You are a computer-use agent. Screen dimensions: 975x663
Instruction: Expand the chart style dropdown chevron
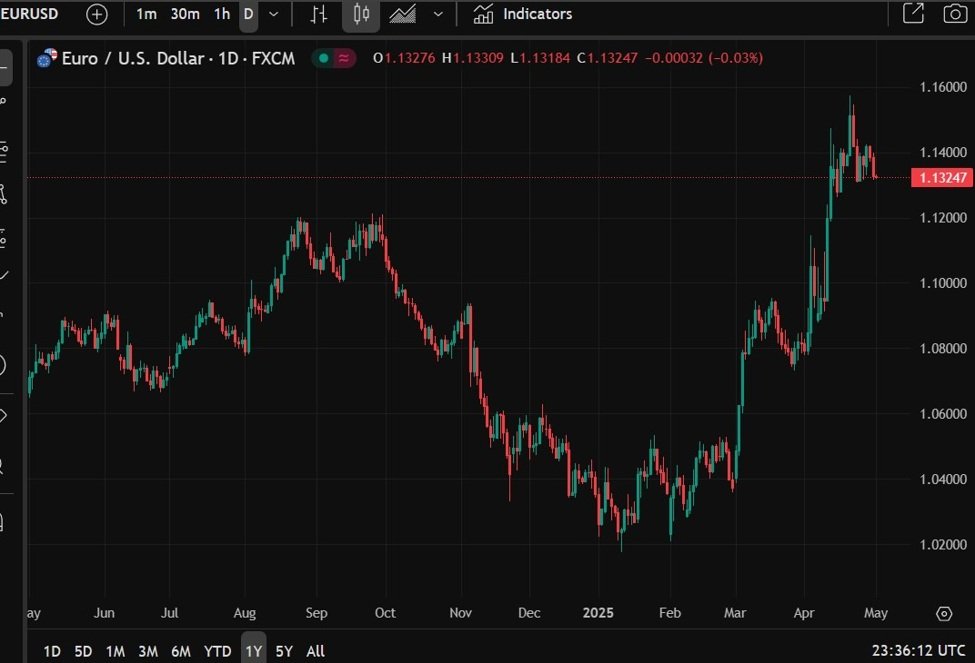tap(437, 14)
